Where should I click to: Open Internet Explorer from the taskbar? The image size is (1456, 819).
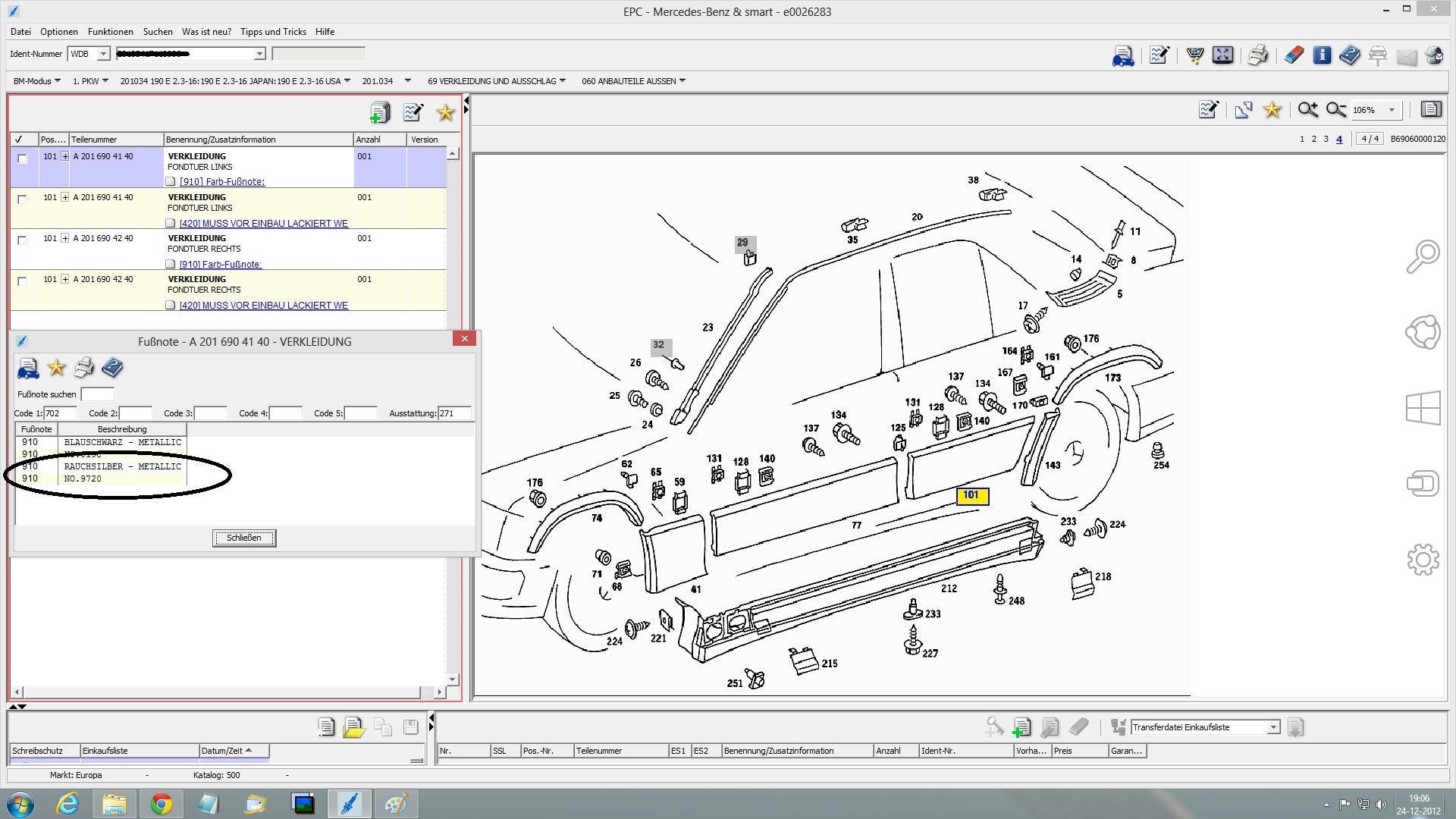(x=68, y=804)
